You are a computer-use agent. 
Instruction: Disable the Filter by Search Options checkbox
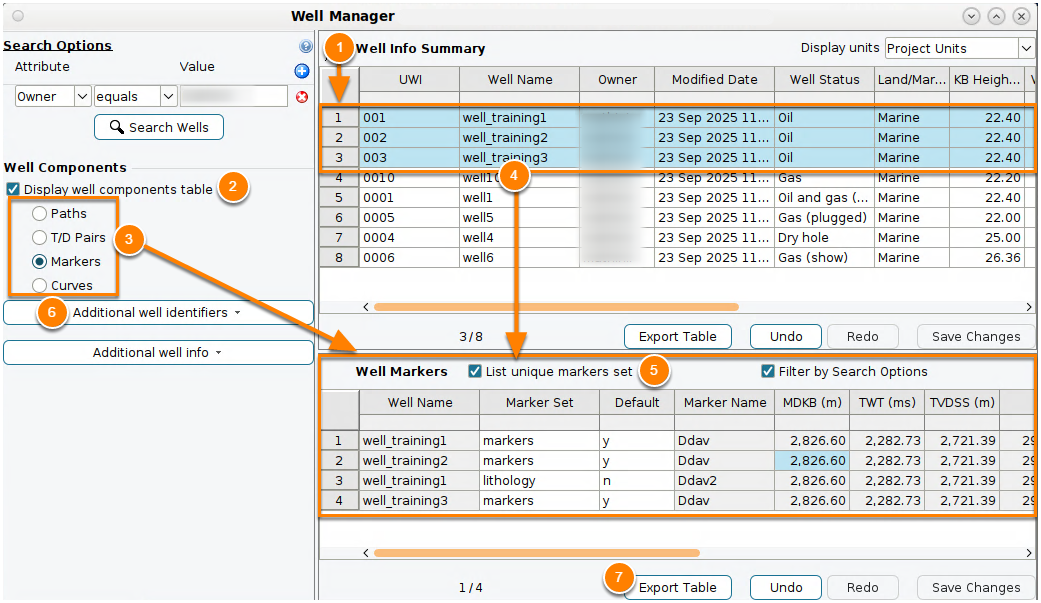coord(767,371)
